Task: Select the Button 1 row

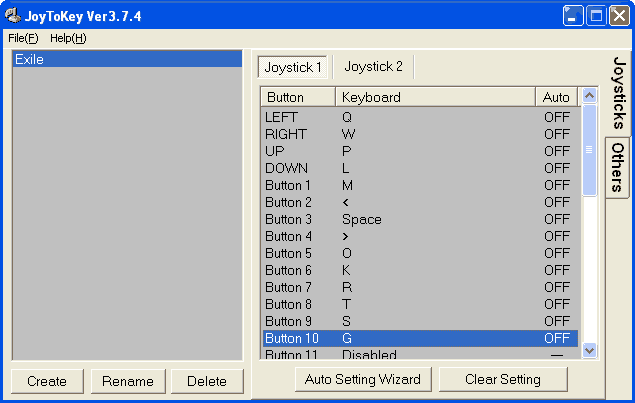Action: (x=420, y=185)
